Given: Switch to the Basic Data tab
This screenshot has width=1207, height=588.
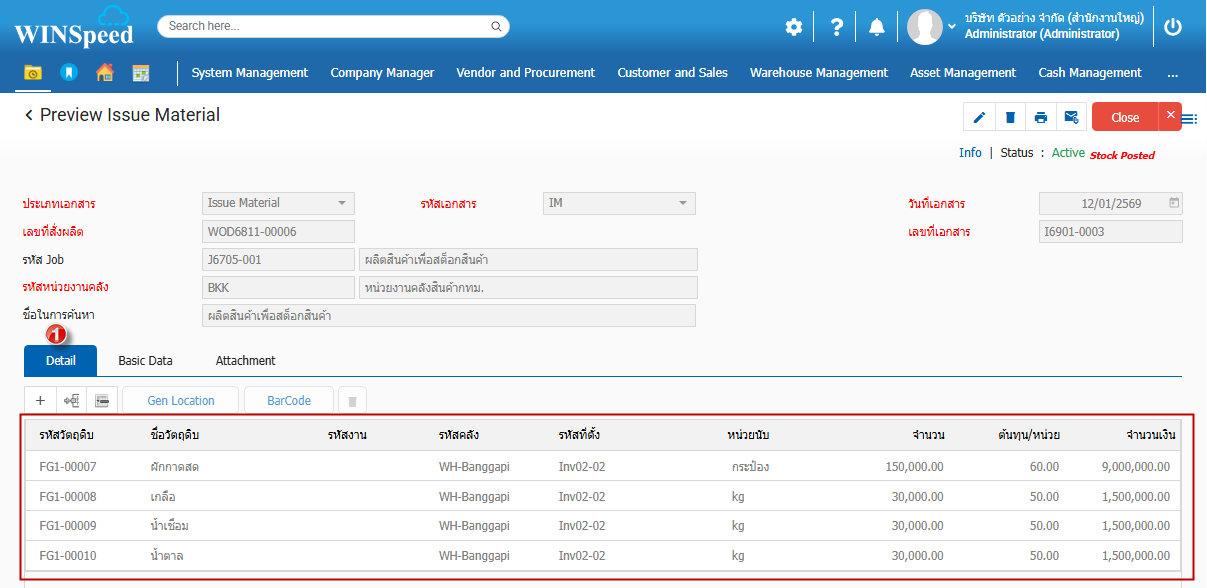Looking at the screenshot, I should (x=145, y=361).
